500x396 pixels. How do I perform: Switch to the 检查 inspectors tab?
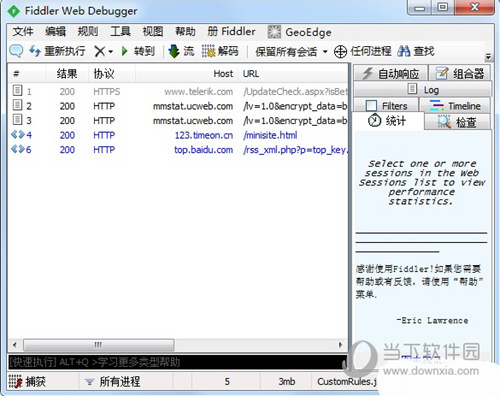point(457,122)
